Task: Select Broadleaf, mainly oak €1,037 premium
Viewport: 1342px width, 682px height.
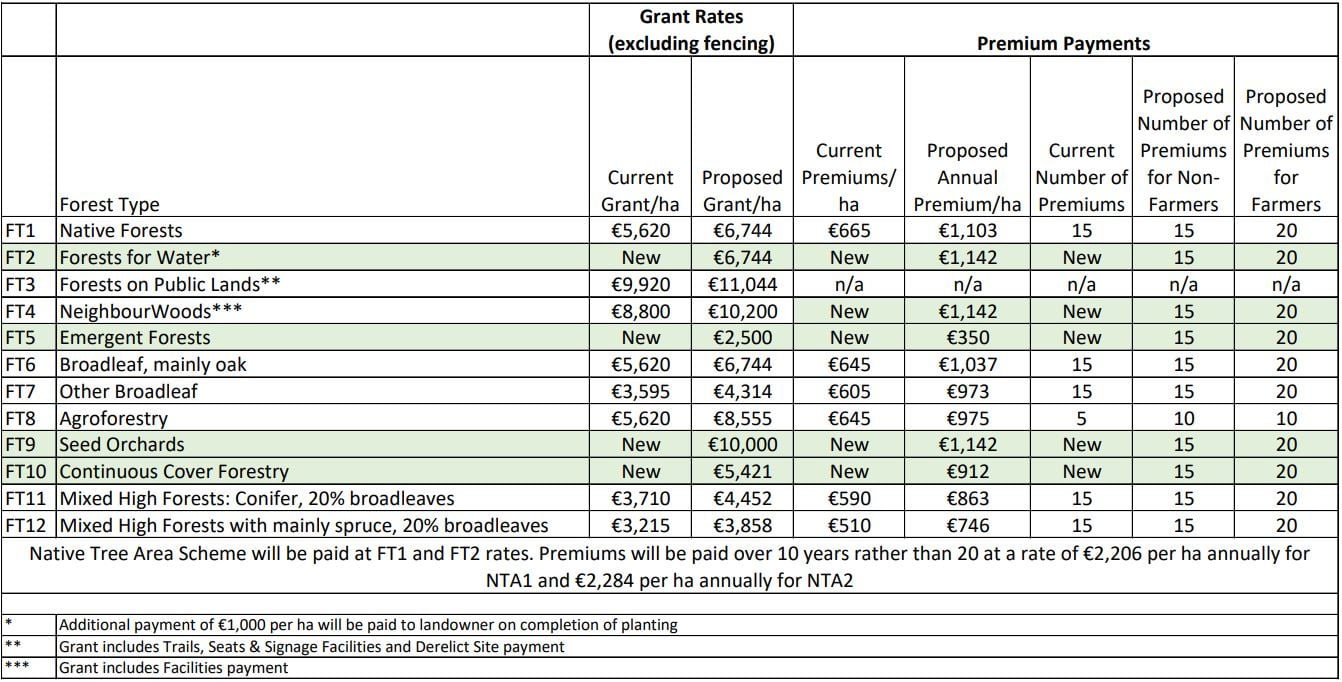Action: (968, 364)
